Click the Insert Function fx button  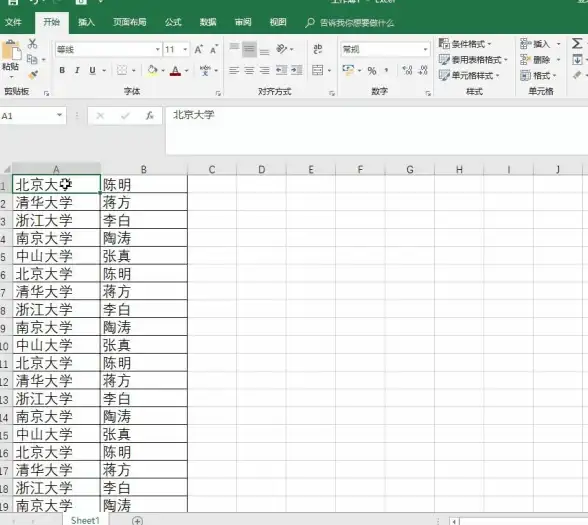pyautogui.click(x=150, y=116)
